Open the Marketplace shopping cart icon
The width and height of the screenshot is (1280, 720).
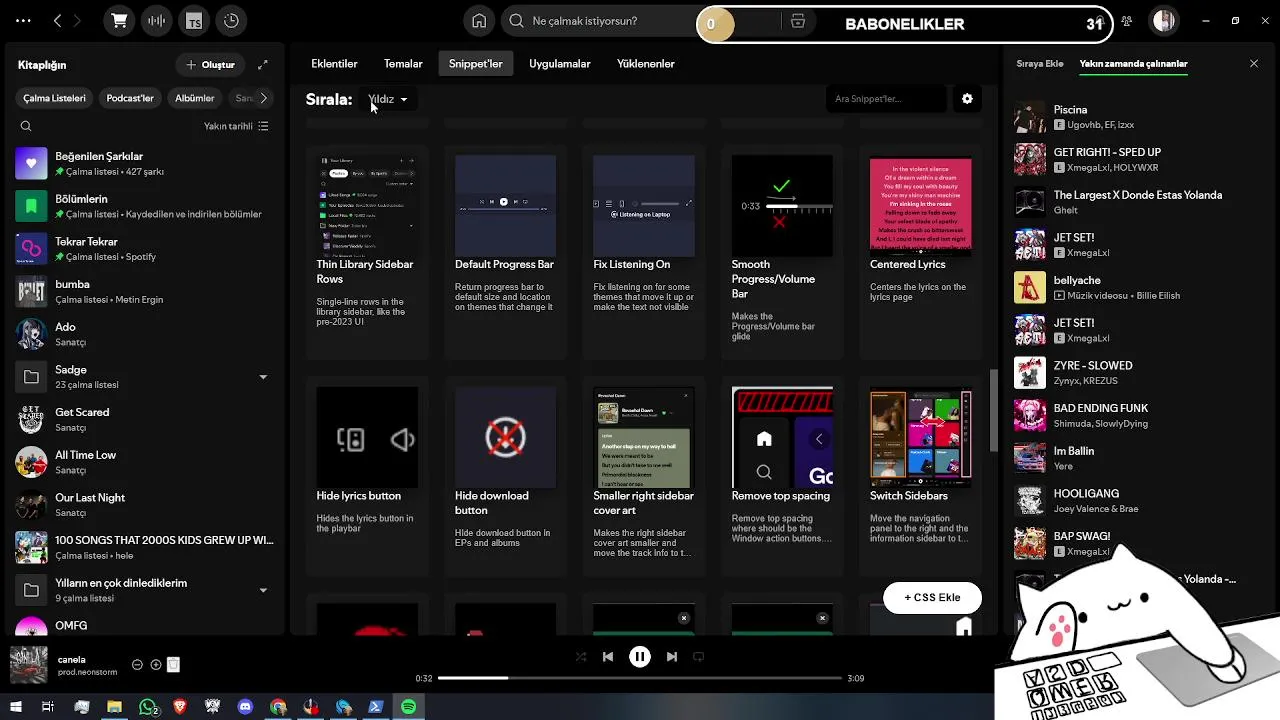(119, 21)
